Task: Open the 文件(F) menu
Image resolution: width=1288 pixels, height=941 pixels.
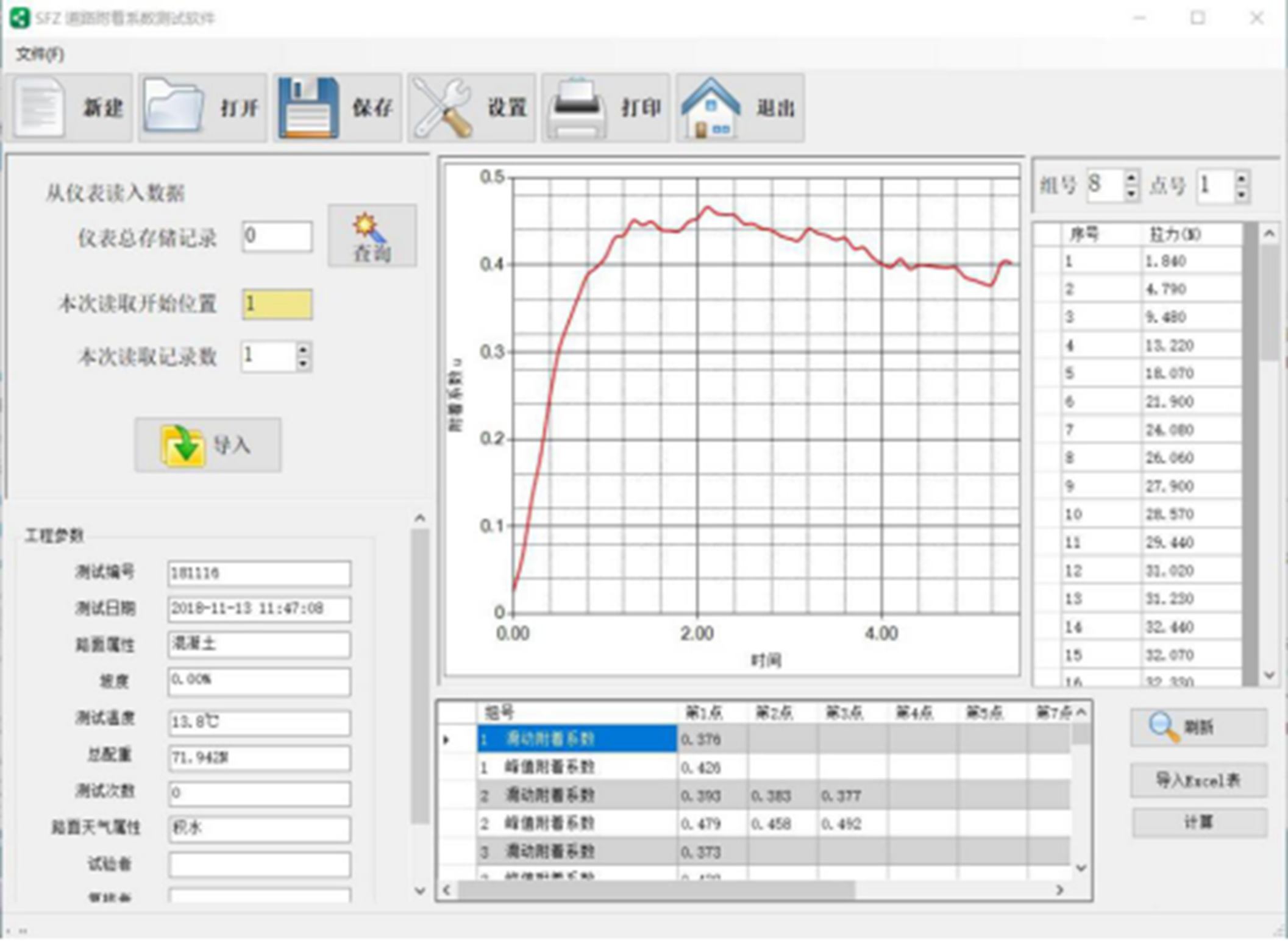Action: pyautogui.click(x=40, y=54)
